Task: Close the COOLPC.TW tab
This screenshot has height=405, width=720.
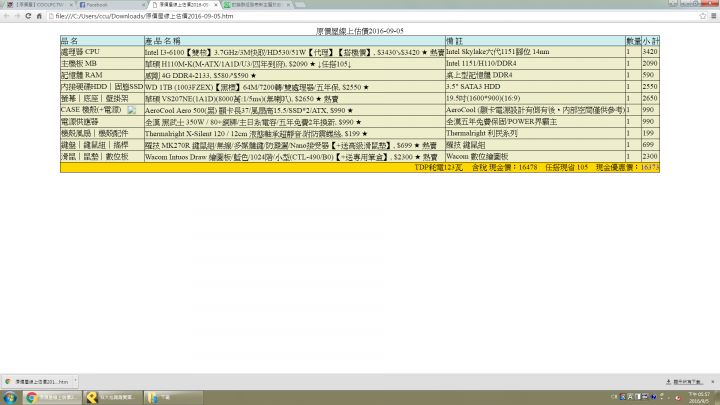Action: tap(71, 5)
